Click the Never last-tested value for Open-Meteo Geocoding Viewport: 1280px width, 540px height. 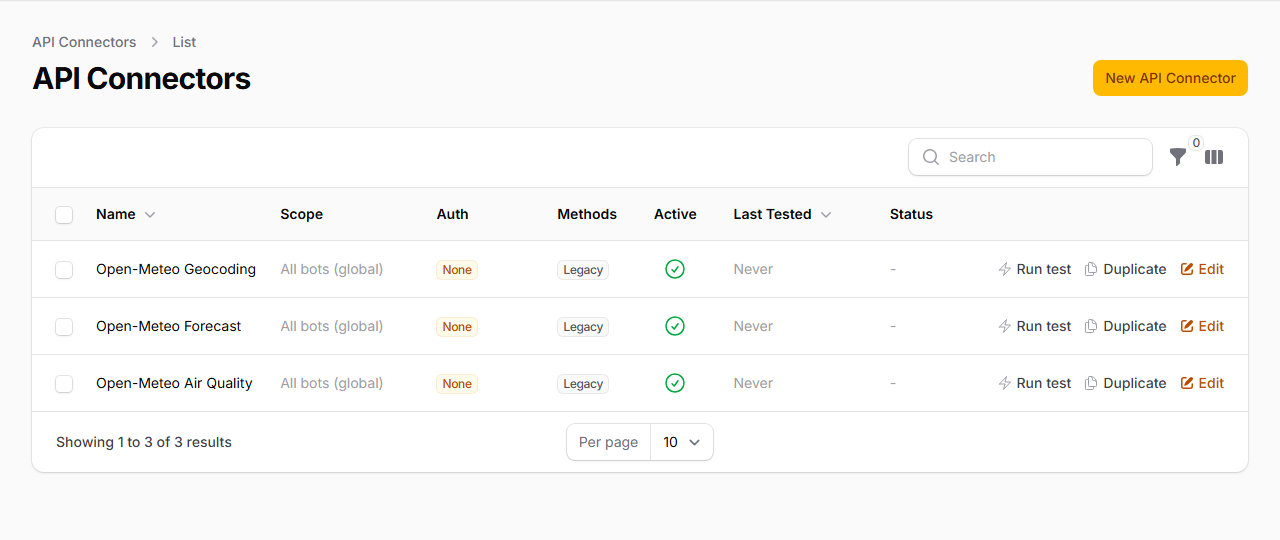pos(753,269)
